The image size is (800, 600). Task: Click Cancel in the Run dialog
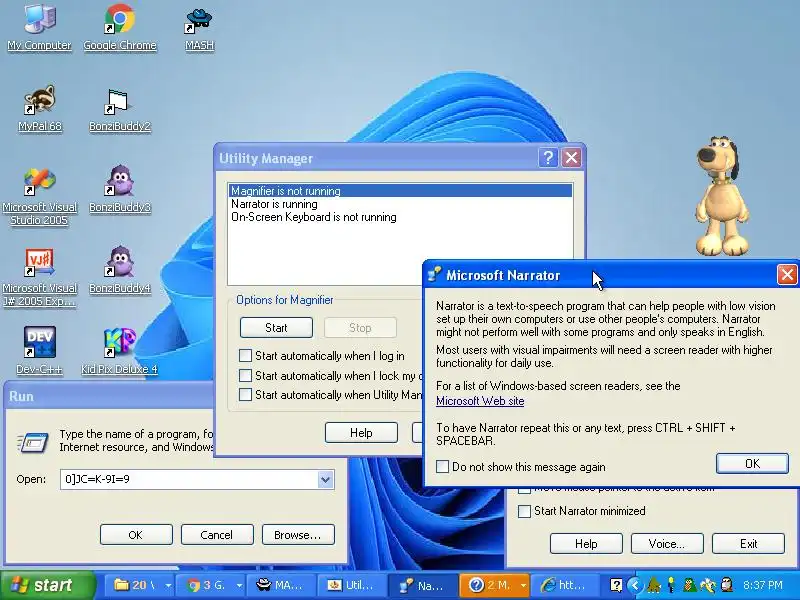[x=216, y=535]
